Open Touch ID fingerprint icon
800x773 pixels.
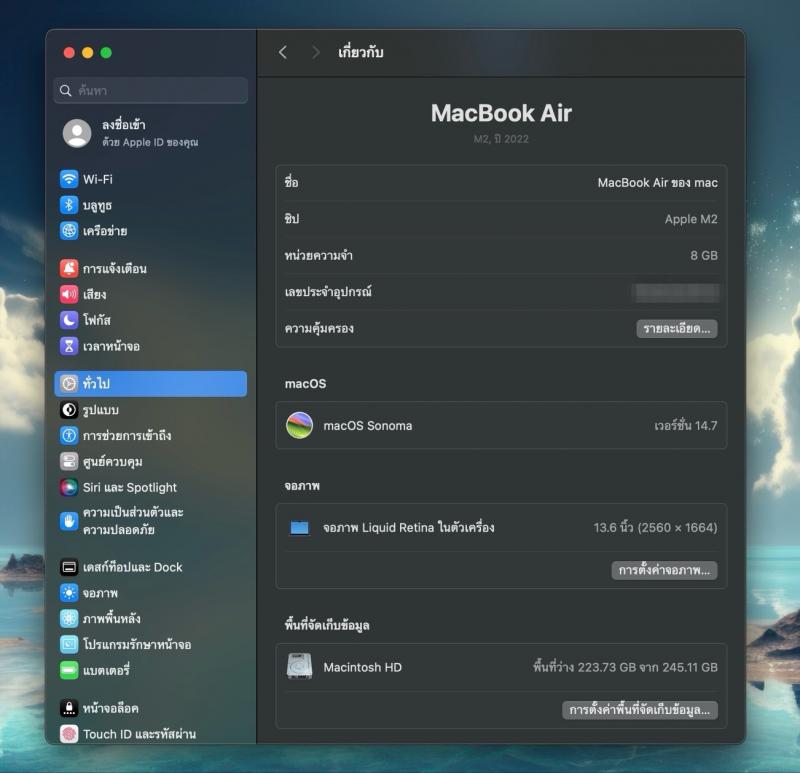(69, 734)
